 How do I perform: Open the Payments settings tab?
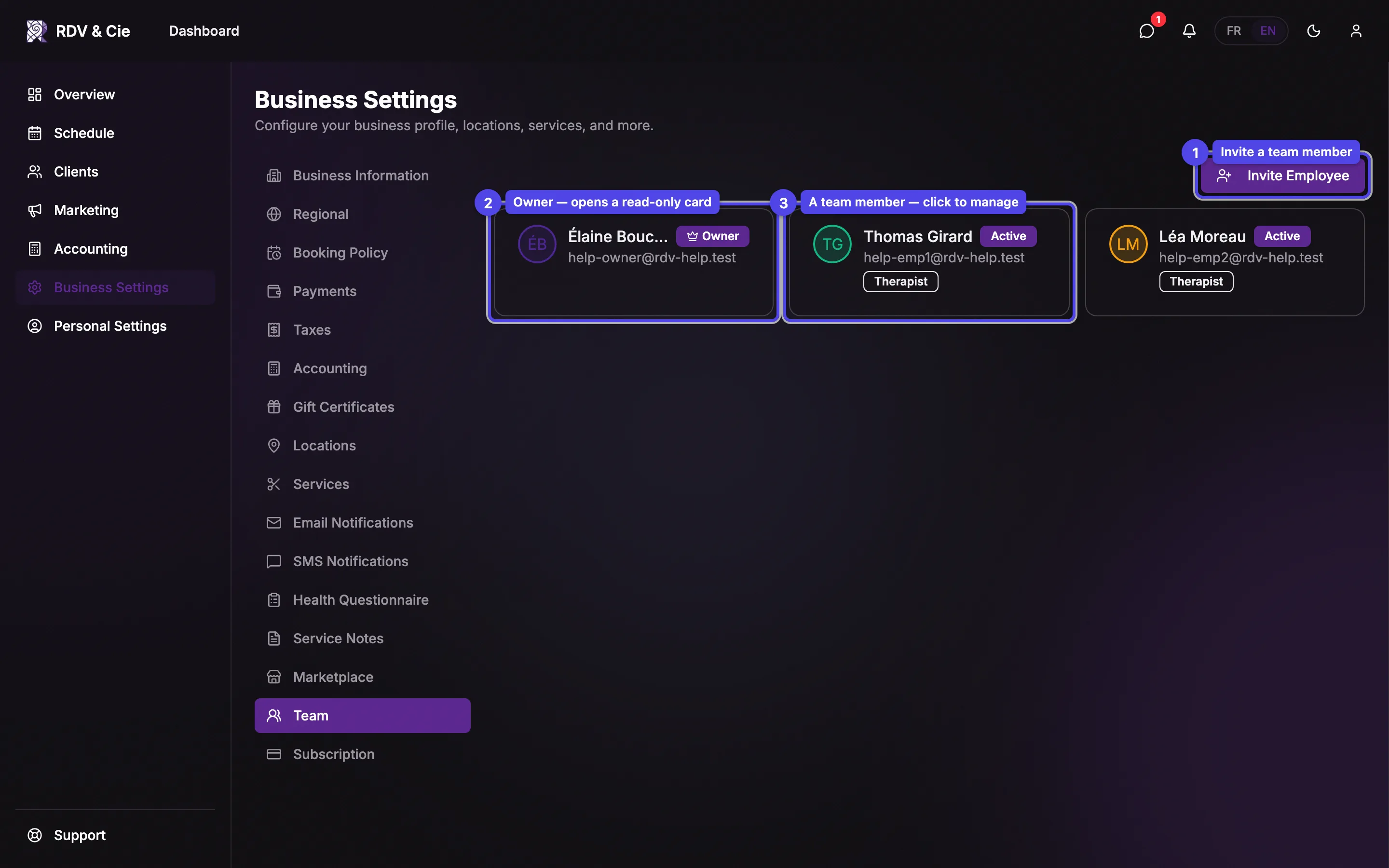click(x=362, y=291)
